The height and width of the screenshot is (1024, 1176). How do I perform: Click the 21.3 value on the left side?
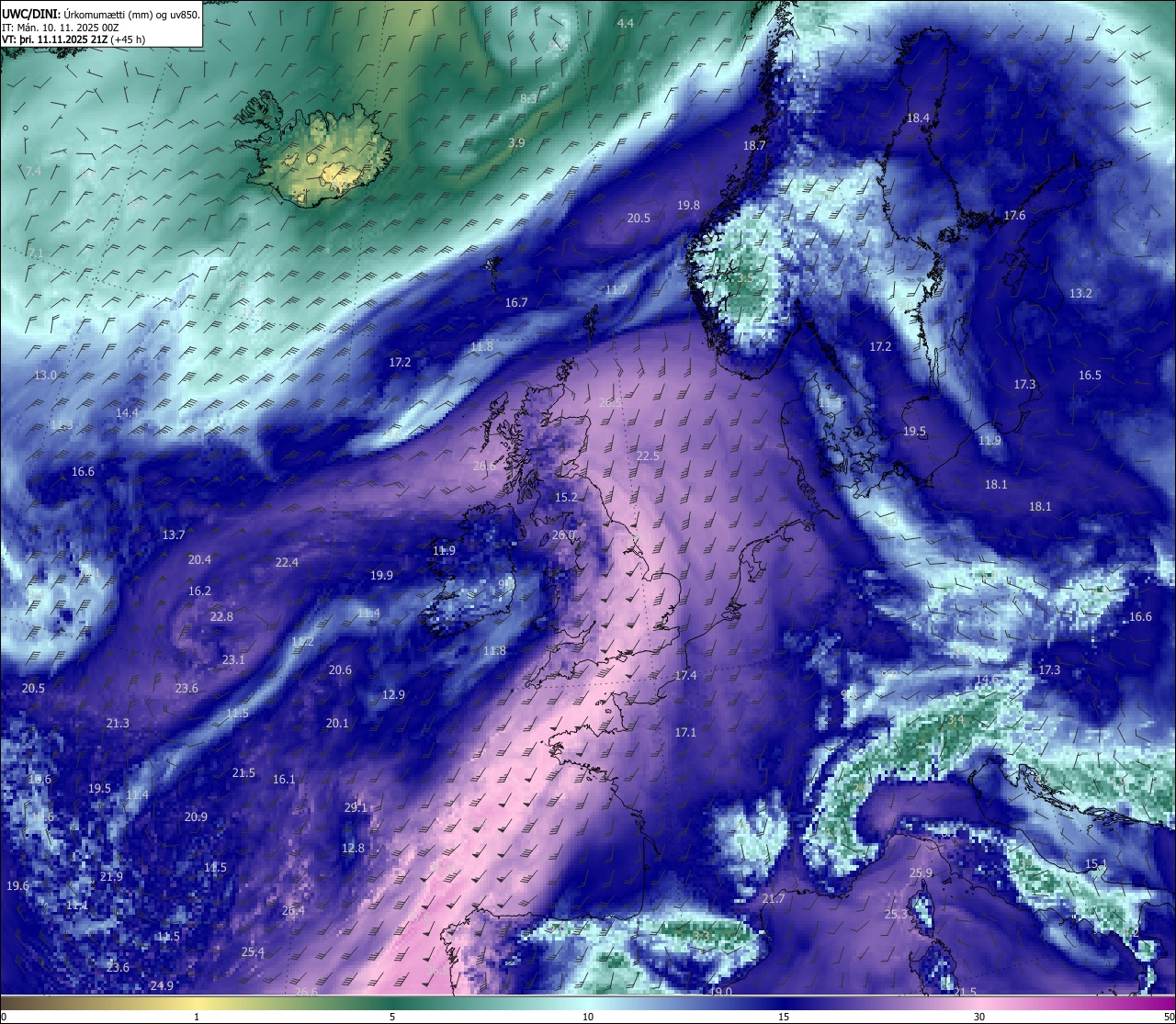118,723
